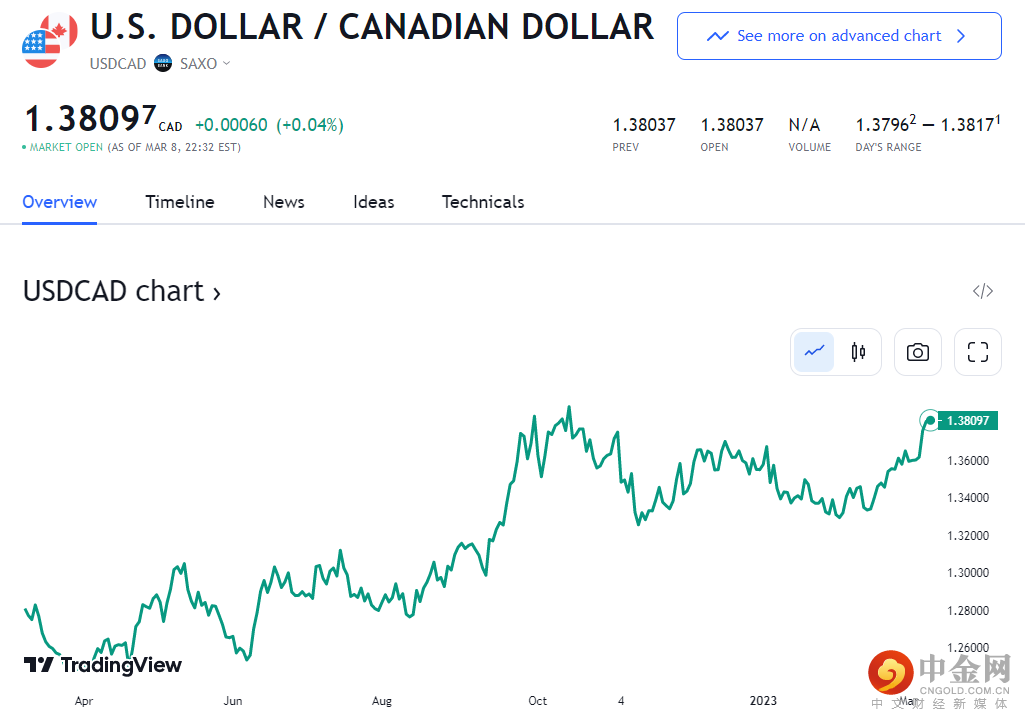
Task: Open the Ideas tab
Action: [373, 202]
